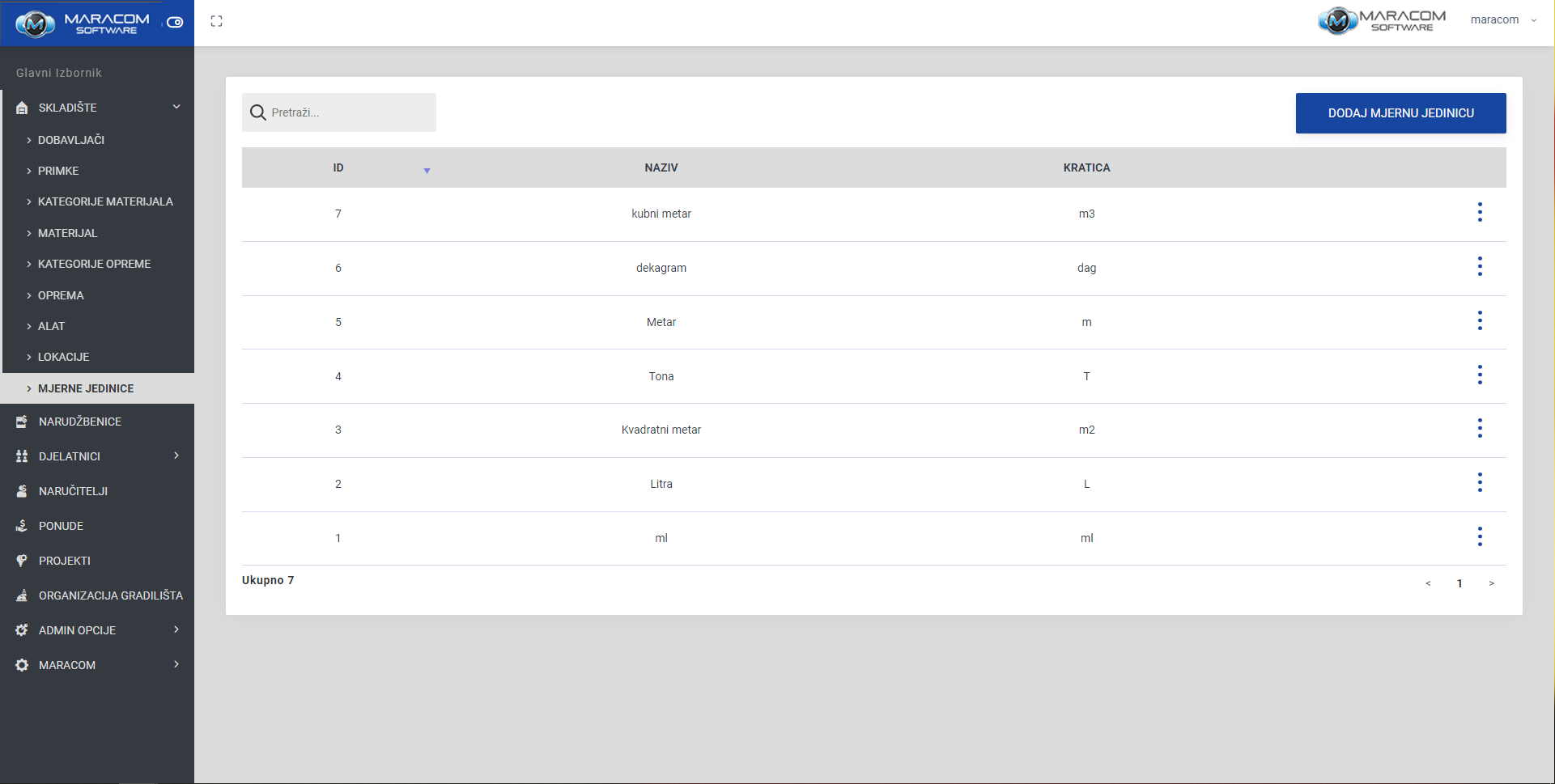Click the fullscreen expand icon
Screen dimensions: 1555x784
(216, 21)
